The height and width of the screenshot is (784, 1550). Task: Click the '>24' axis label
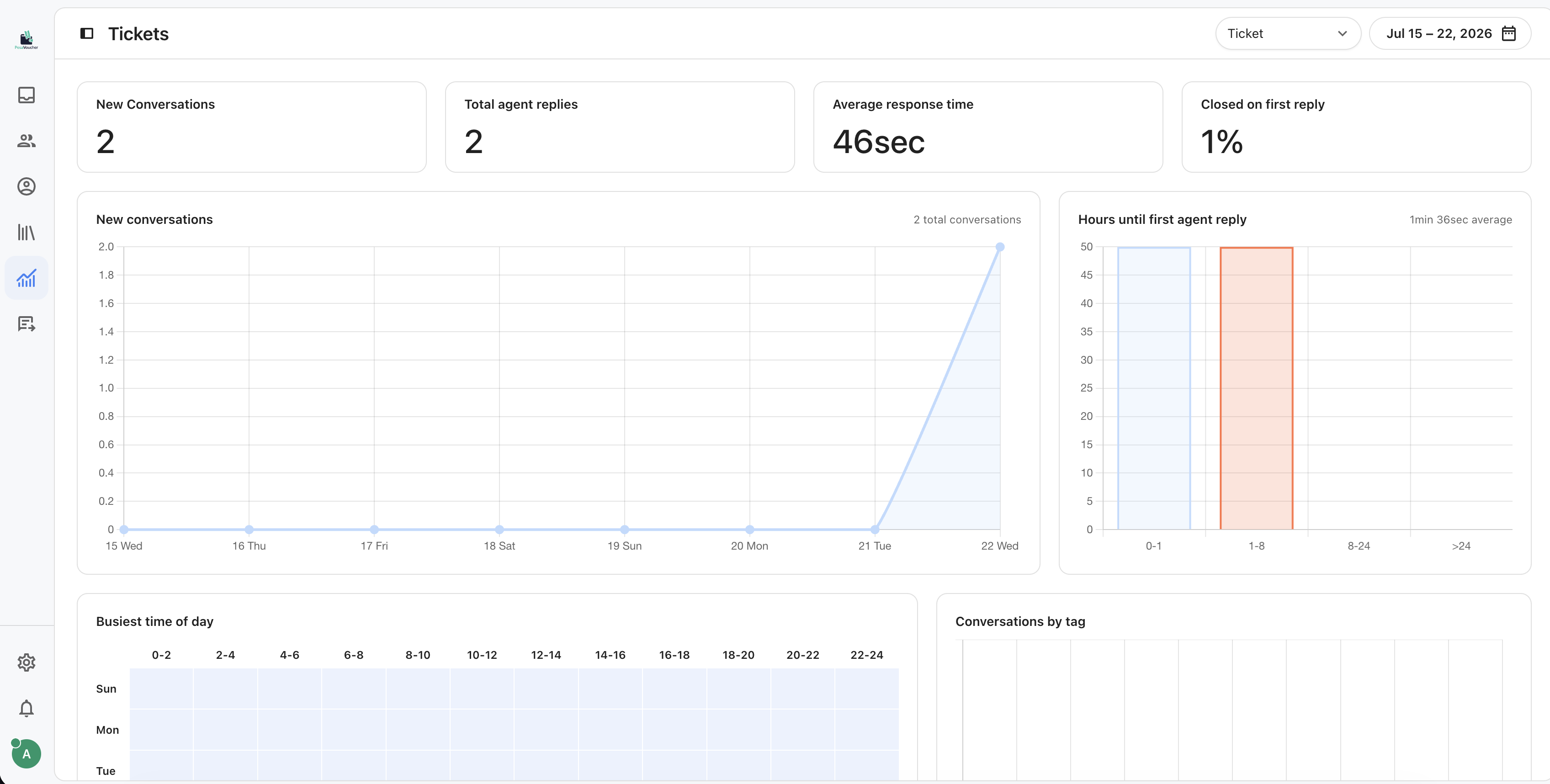[x=1461, y=546]
